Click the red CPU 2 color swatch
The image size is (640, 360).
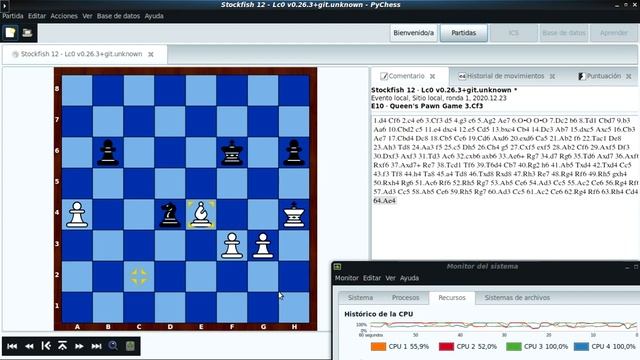446,347
